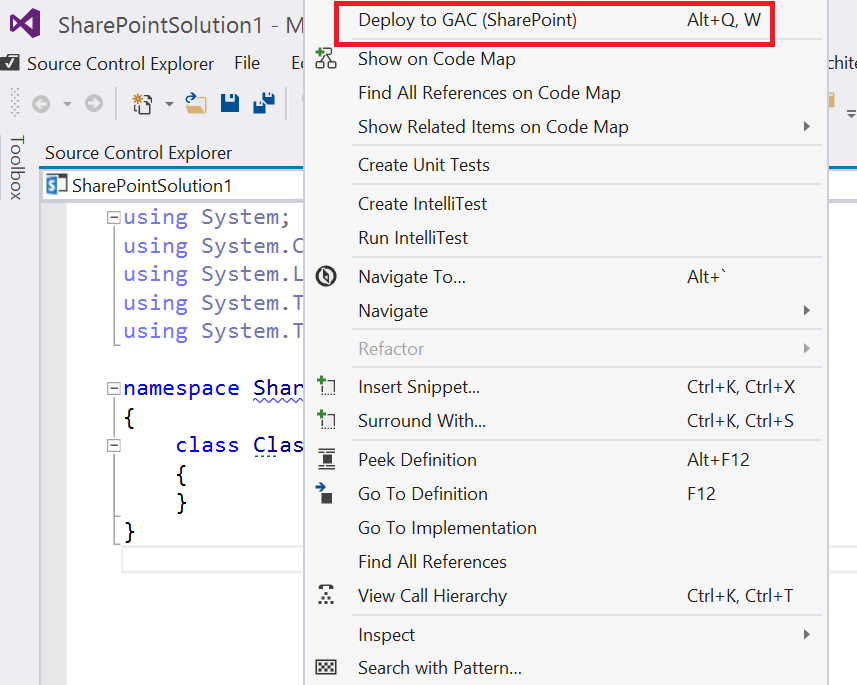Click the SharePoint project icon in the navigation bar

tap(56, 185)
